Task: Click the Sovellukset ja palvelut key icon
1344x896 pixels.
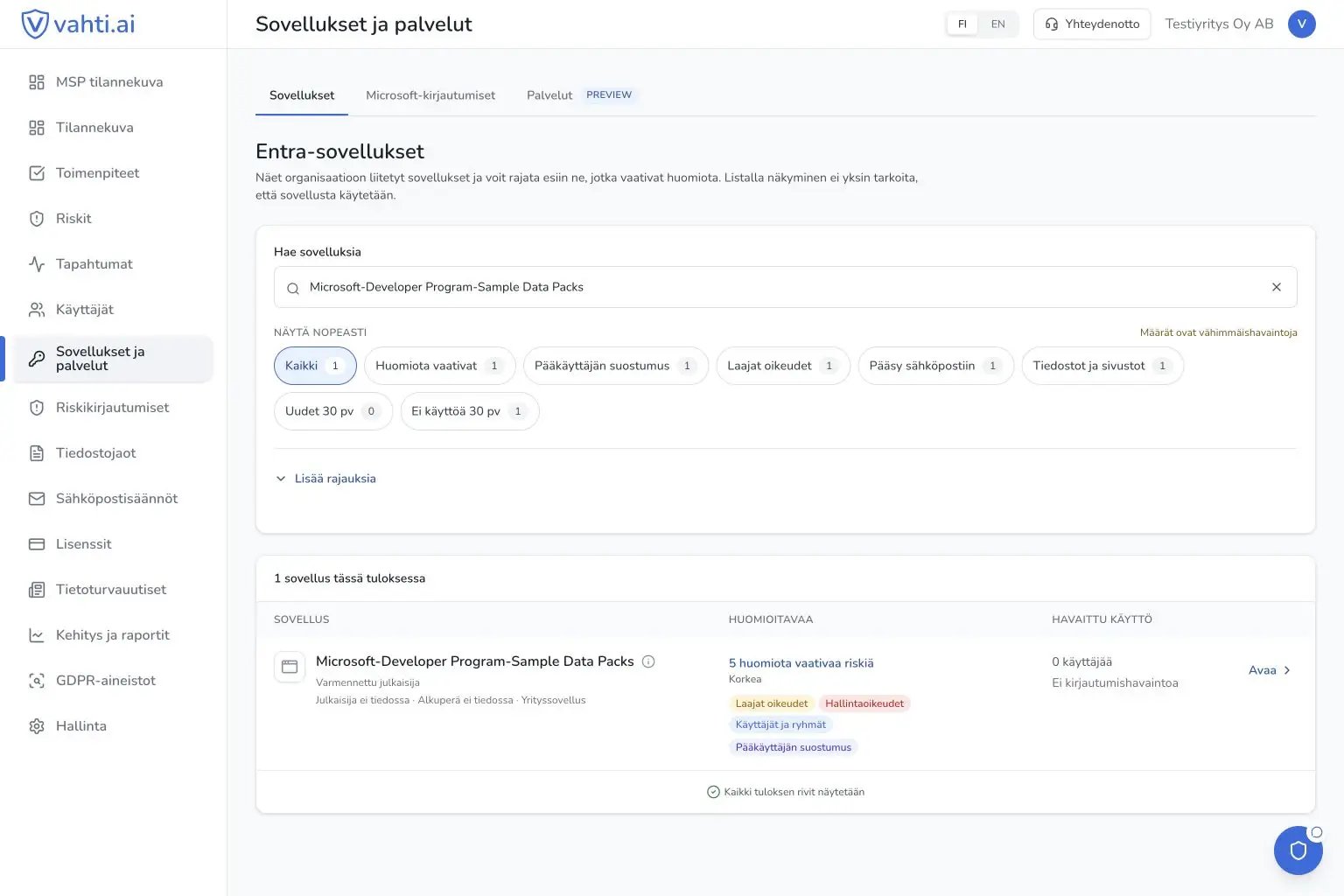Action: [37, 359]
